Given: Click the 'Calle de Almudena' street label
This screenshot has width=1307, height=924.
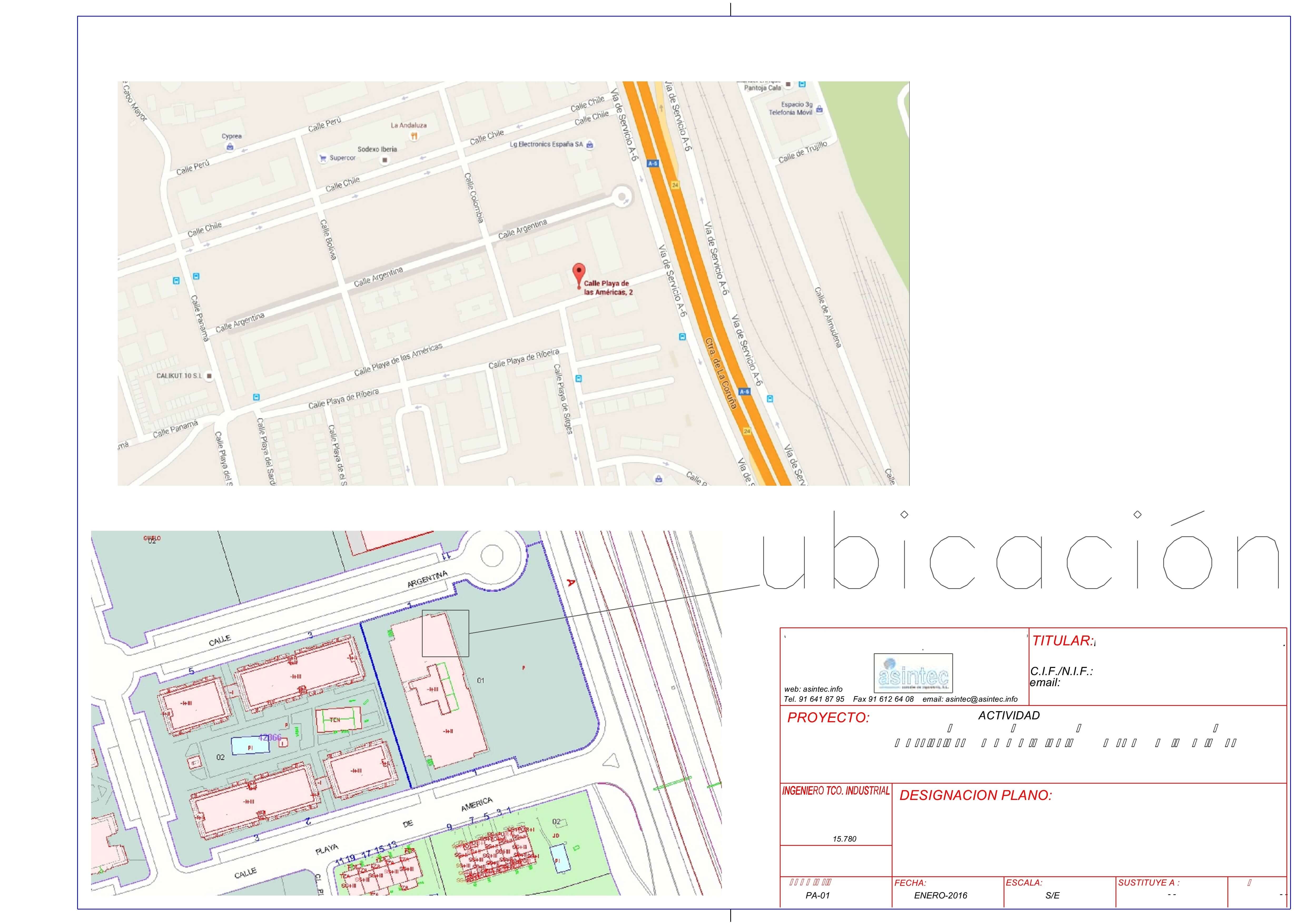Looking at the screenshot, I should point(828,317).
